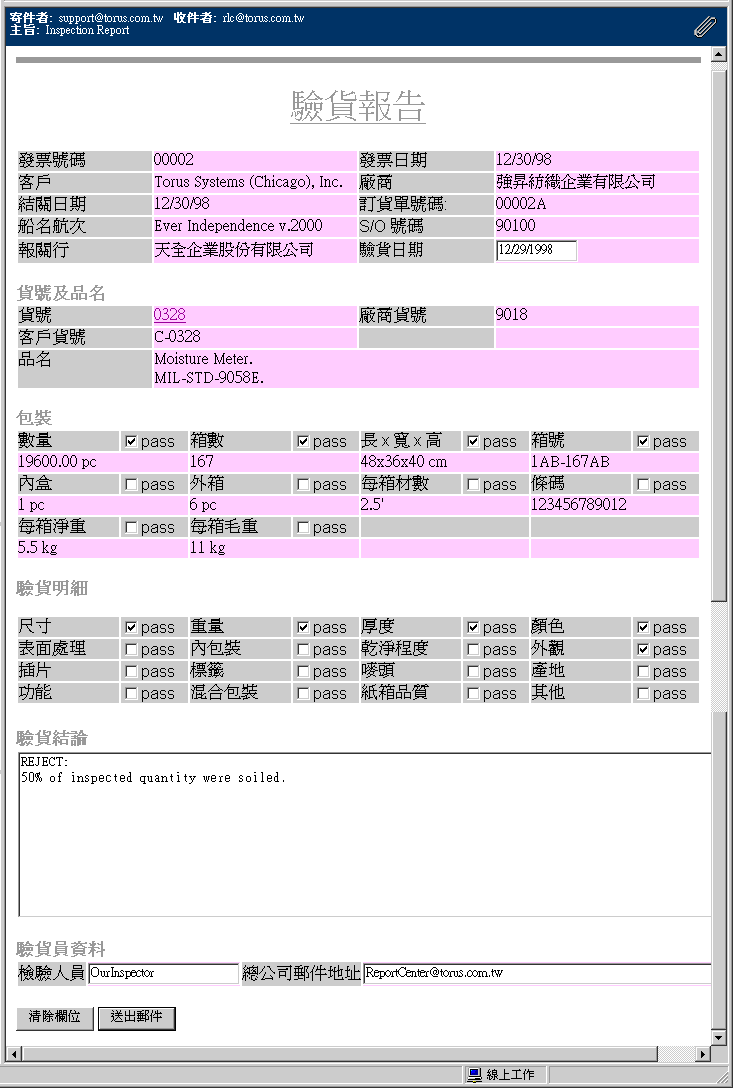Click the 送出郵件 button
Image resolution: width=733 pixels, height=1088 pixels.
[137, 1018]
